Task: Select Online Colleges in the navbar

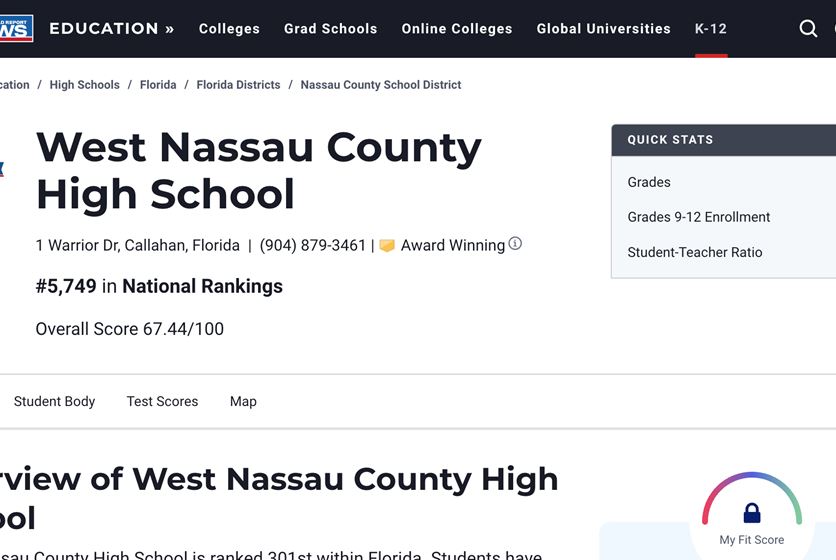Action: pyautogui.click(x=457, y=29)
